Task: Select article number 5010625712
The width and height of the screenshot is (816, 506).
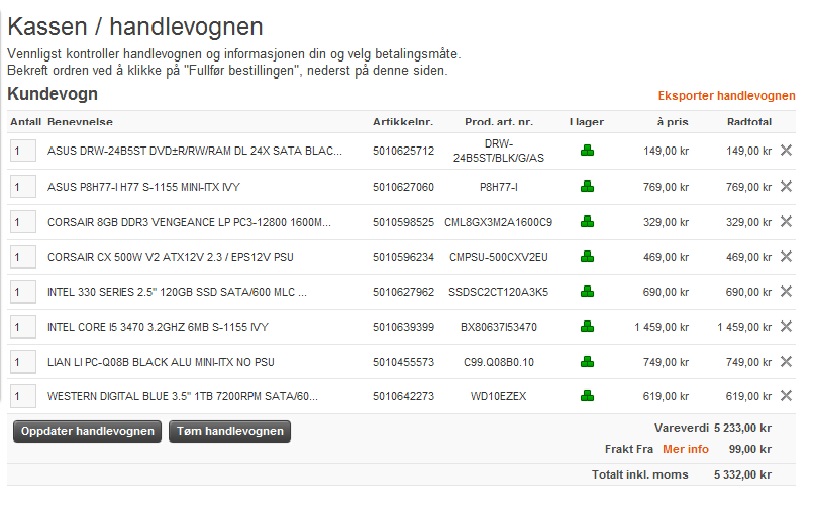Action: (403, 151)
